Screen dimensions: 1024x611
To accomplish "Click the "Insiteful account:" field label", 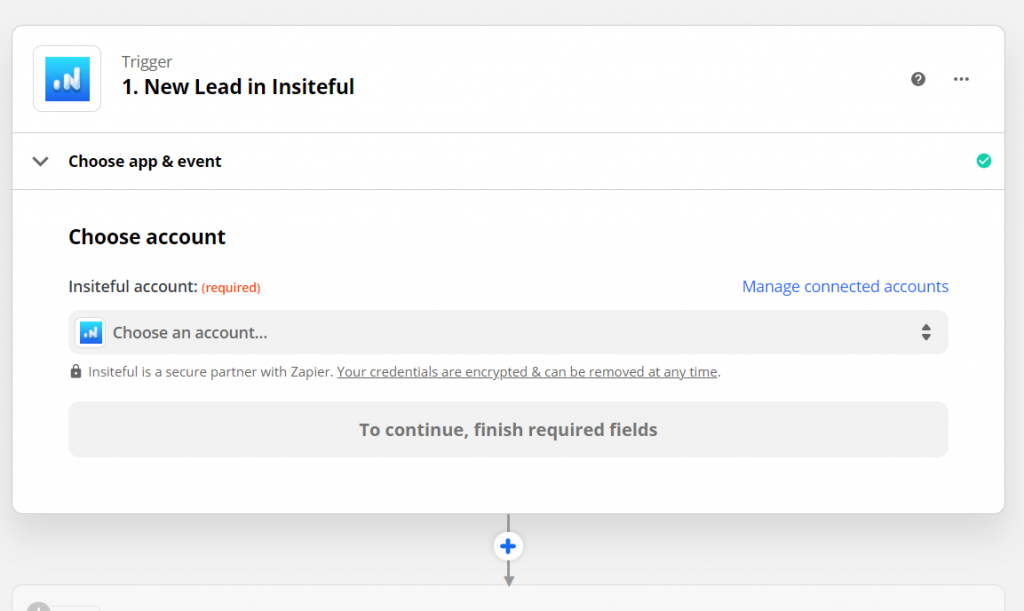I will (132, 287).
